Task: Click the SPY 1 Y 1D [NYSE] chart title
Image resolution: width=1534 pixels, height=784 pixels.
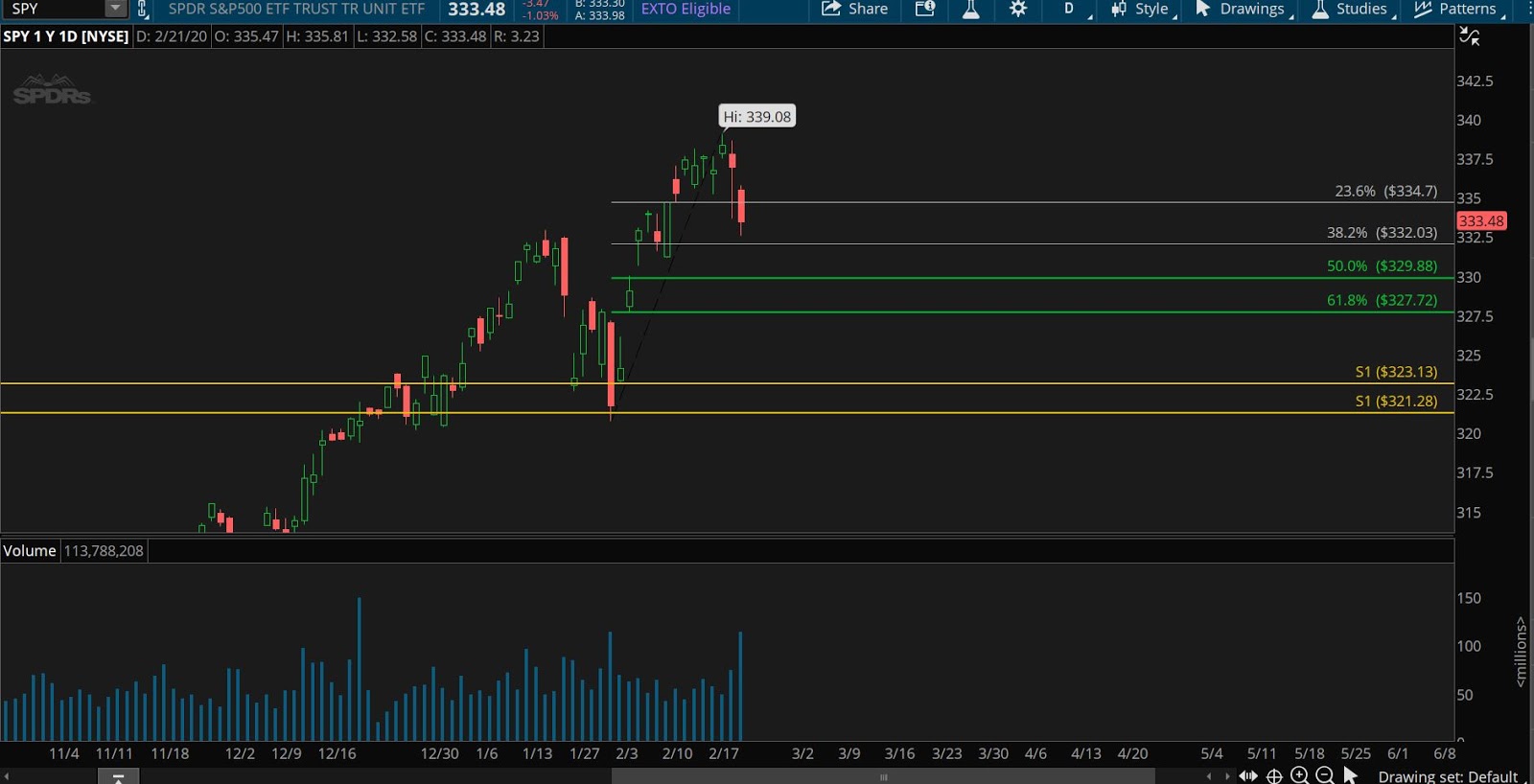Action: [x=65, y=36]
